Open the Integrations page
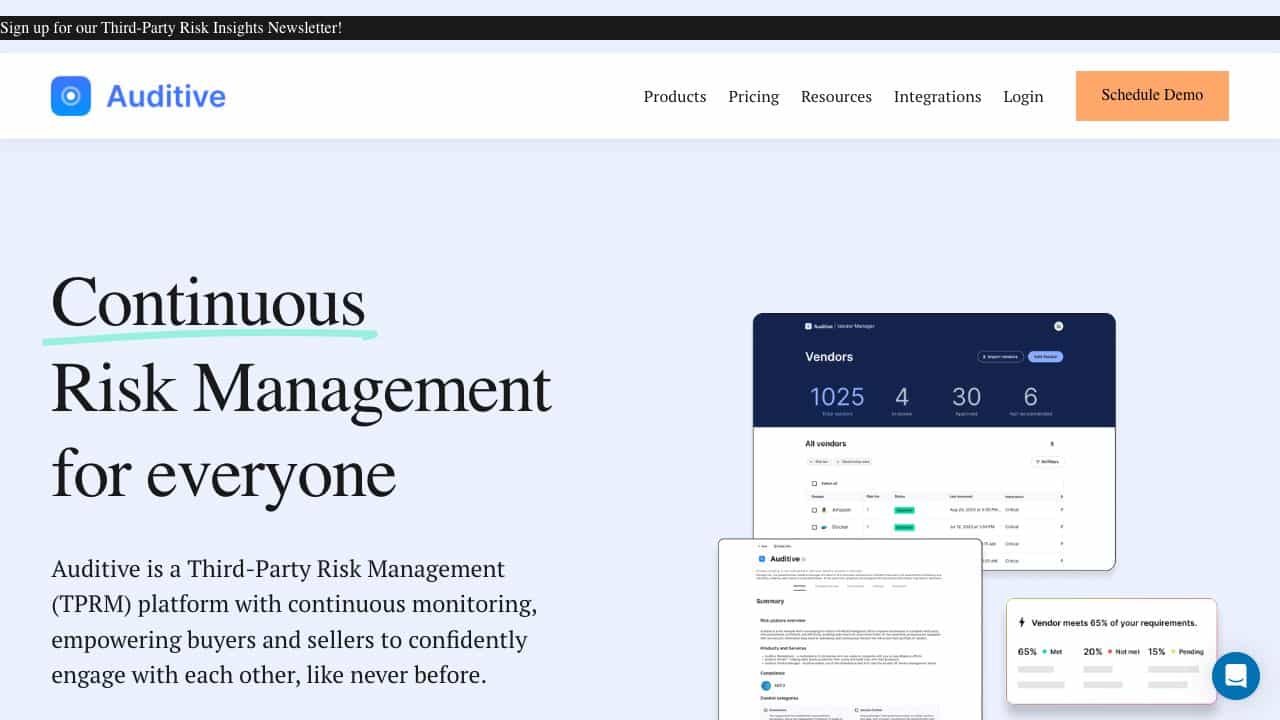1280x720 pixels. point(937,96)
